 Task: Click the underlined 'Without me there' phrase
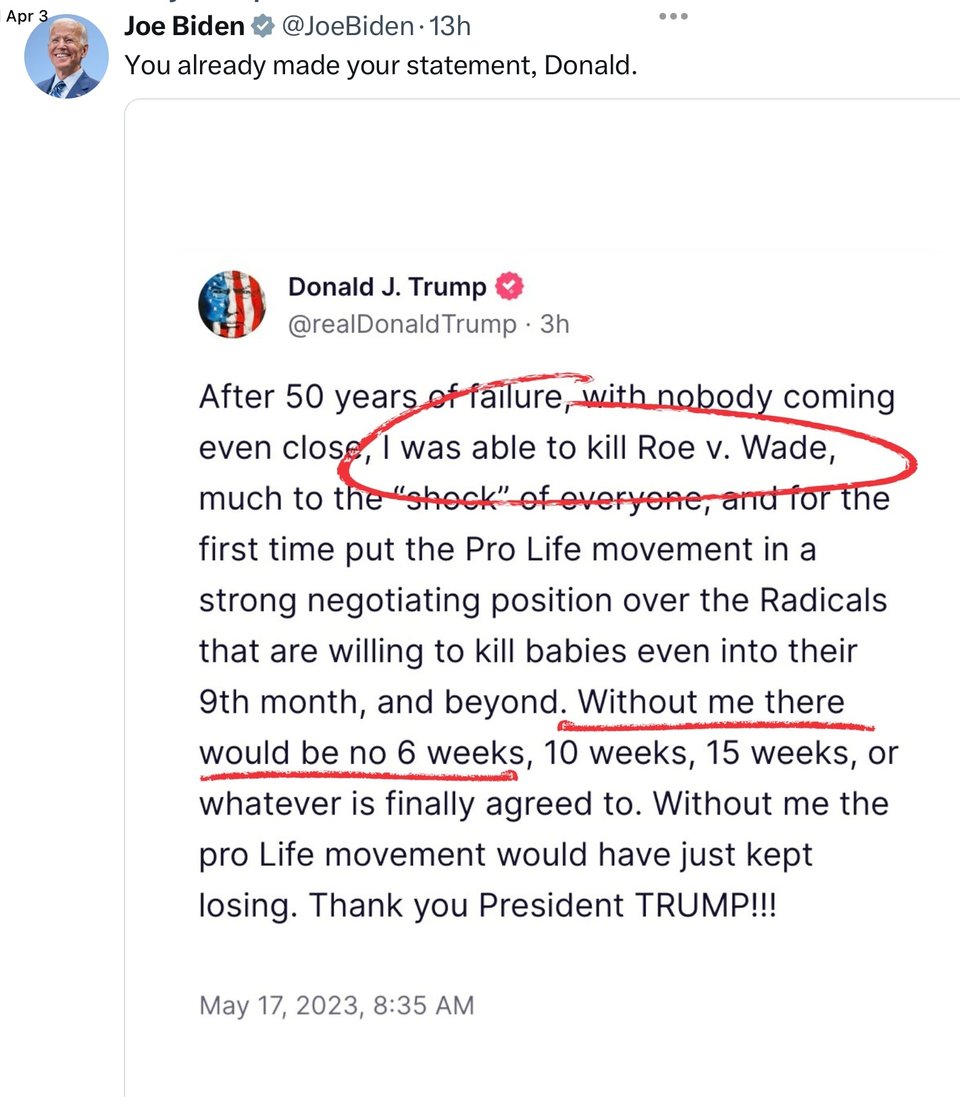(x=711, y=702)
